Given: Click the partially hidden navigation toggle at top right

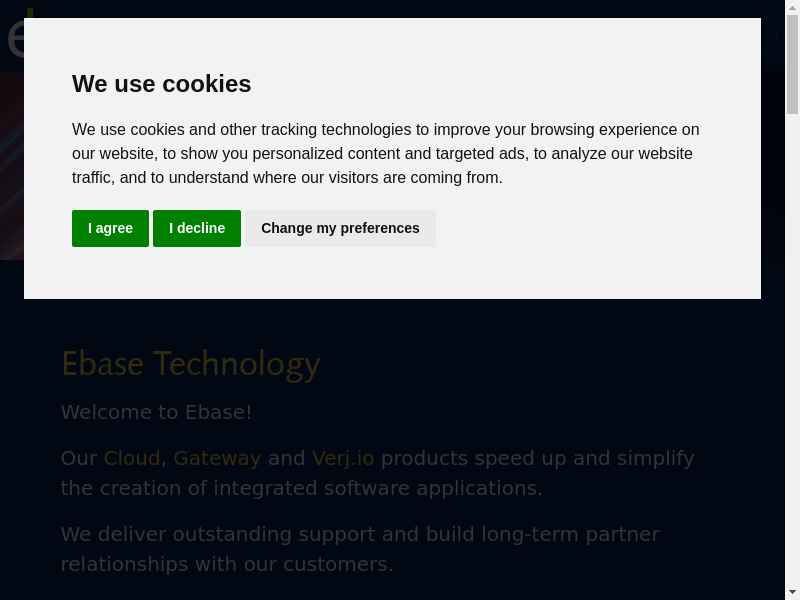Looking at the screenshot, I should [x=769, y=36].
